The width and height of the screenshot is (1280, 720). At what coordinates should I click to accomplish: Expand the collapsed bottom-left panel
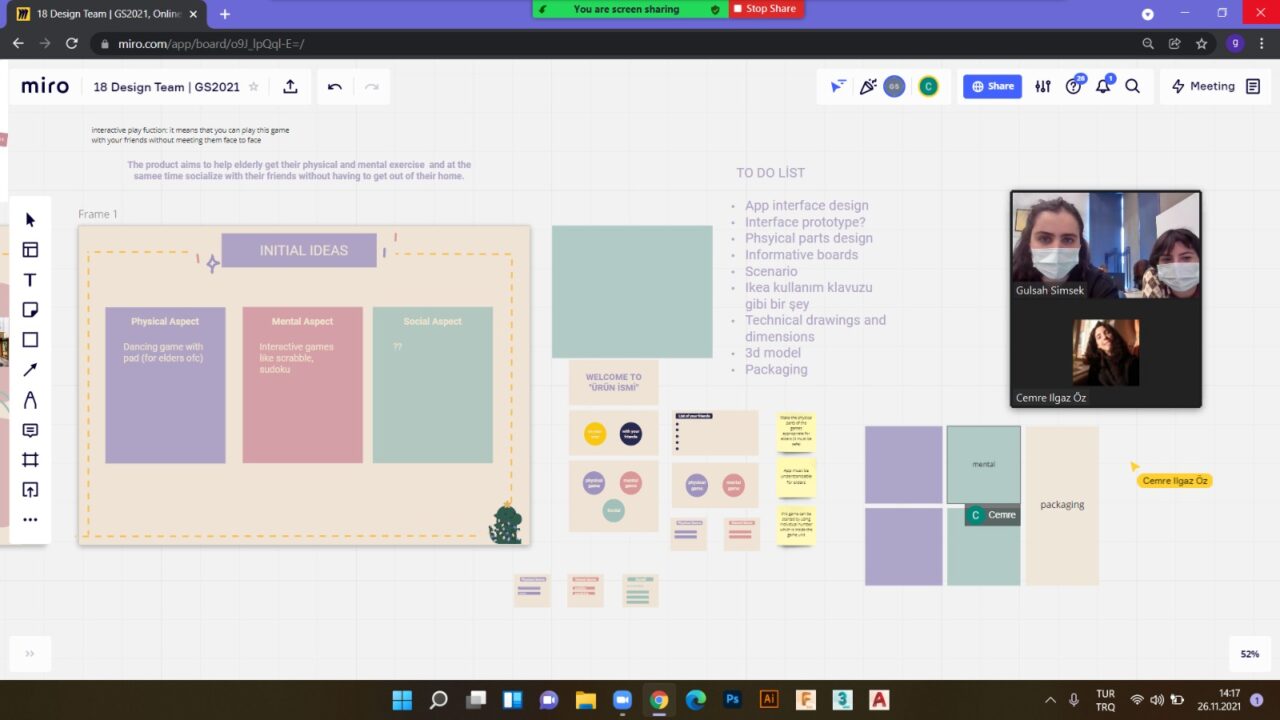coord(29,653)
